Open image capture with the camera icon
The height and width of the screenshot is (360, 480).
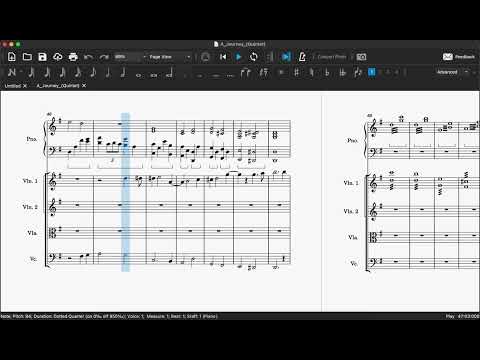pos(361,57)
